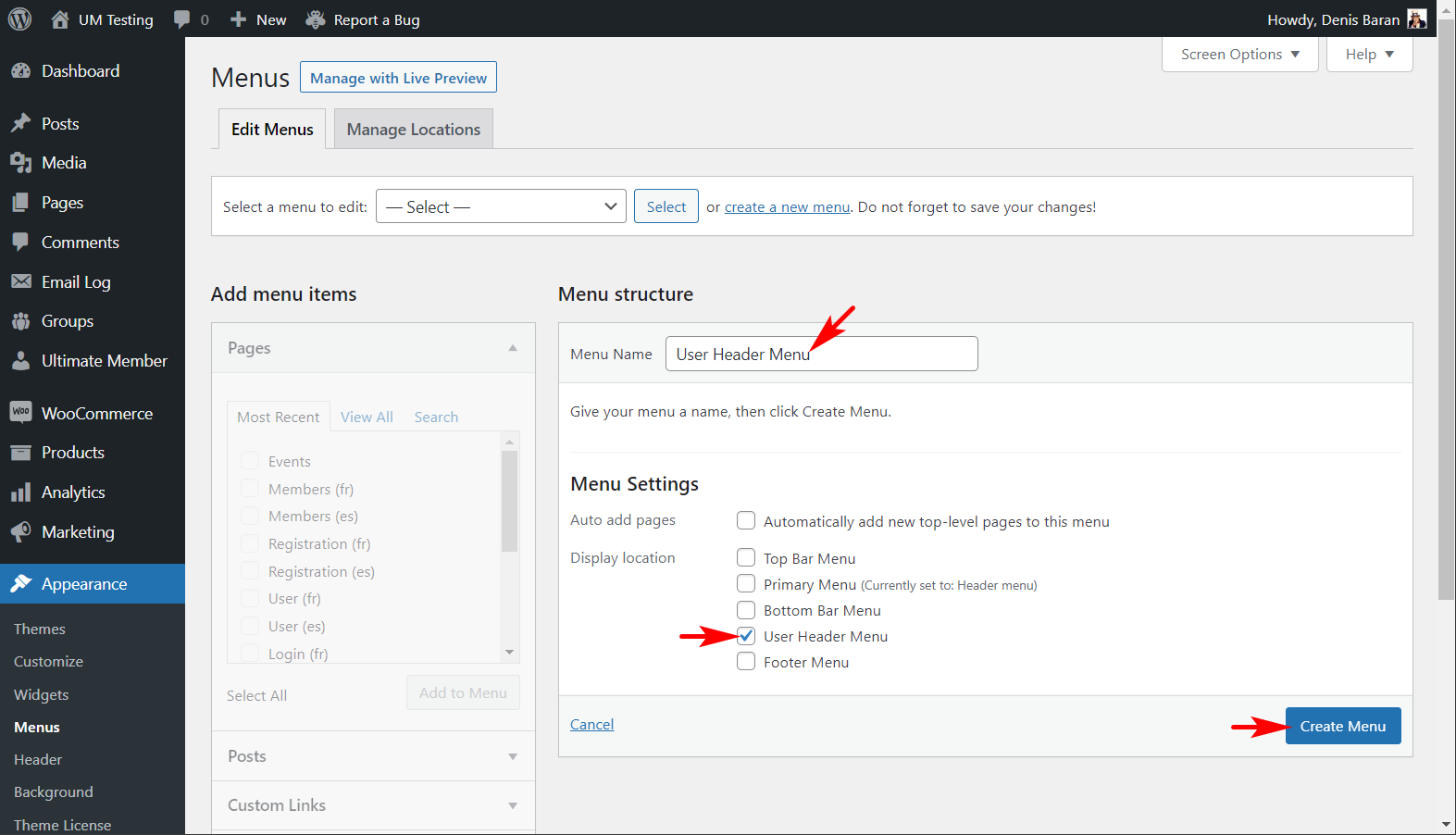Uncheck the User Header Menu location

tap(746, 635)
